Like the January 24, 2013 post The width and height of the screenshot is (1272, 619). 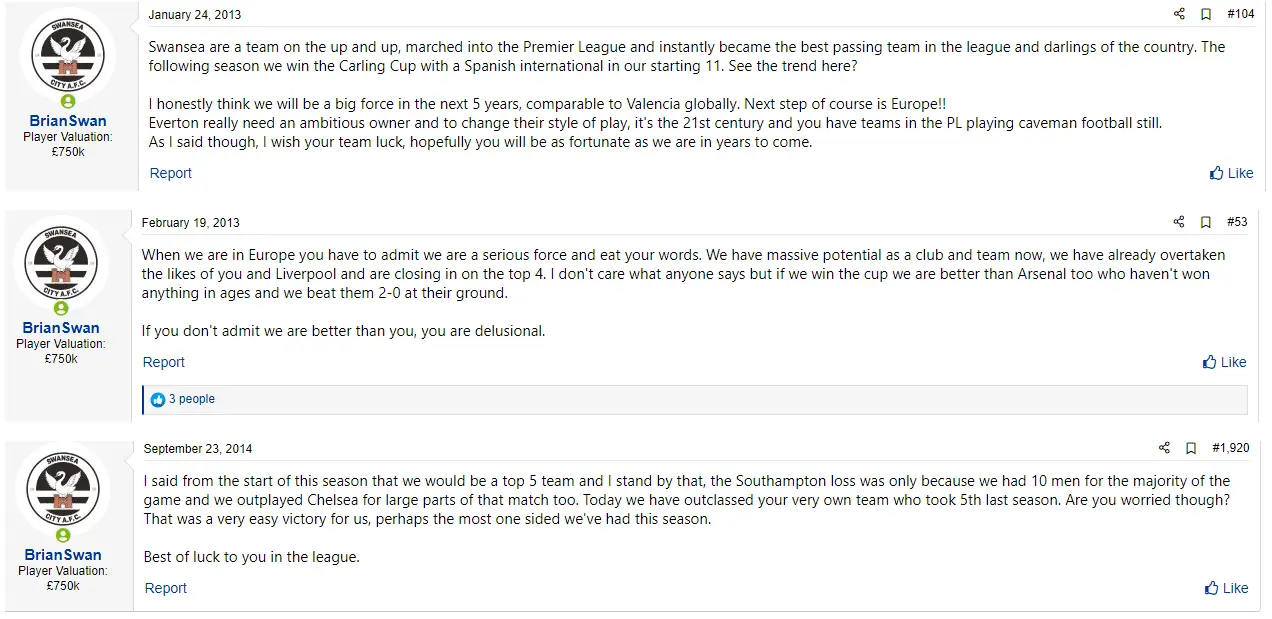1231,173
